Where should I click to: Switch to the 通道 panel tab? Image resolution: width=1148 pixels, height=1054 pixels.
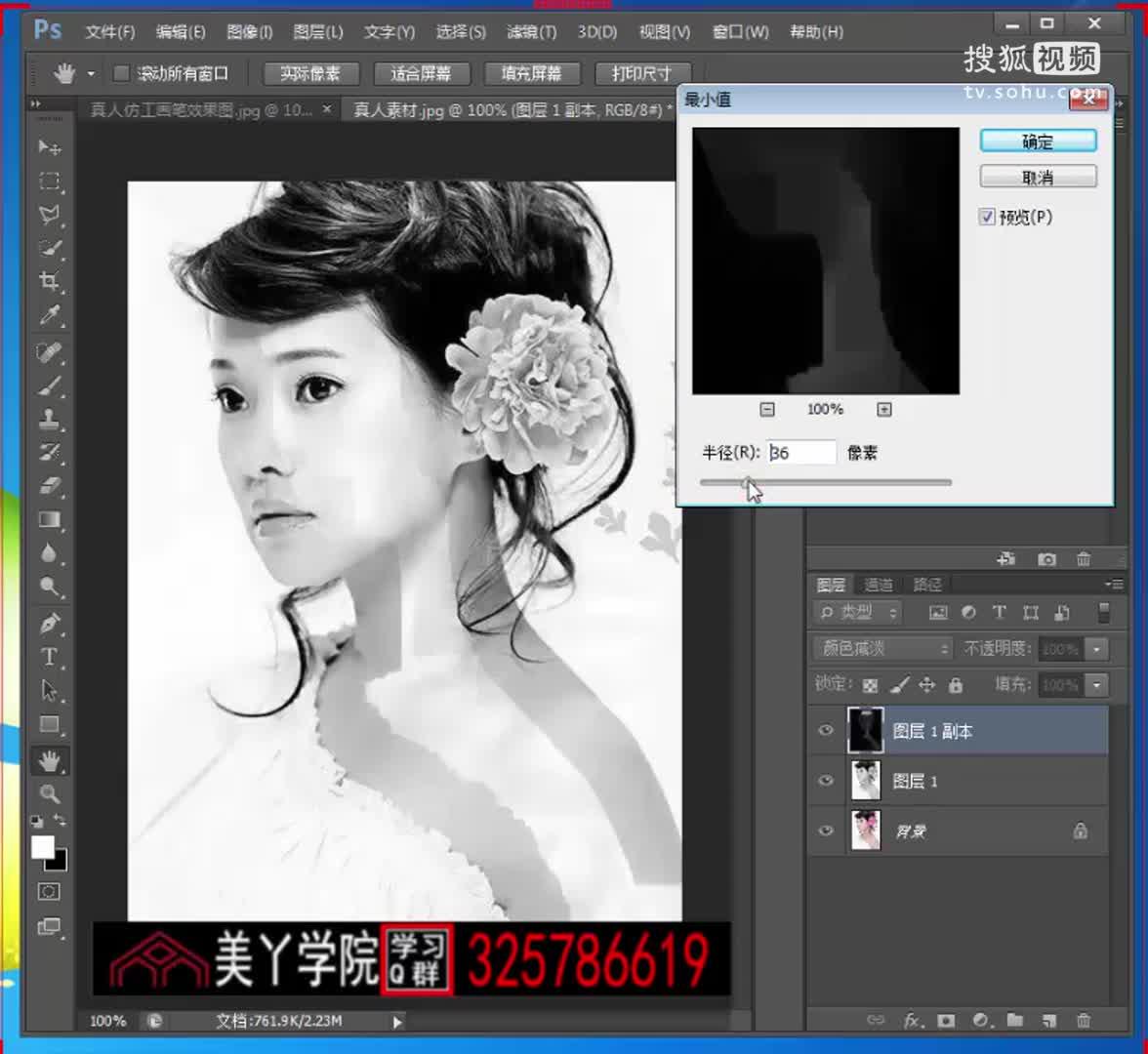877,584
